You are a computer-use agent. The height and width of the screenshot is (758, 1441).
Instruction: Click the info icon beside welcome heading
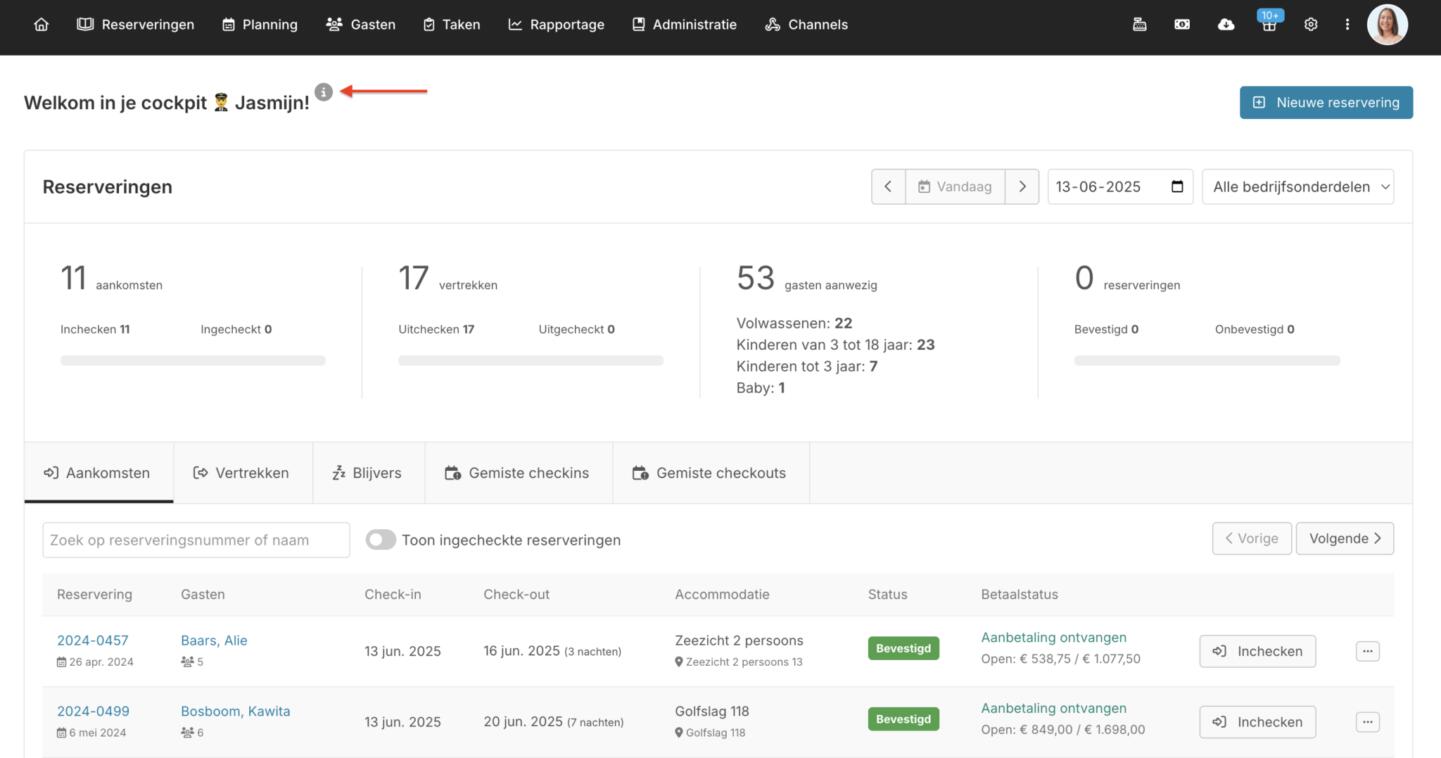point(323,92)
